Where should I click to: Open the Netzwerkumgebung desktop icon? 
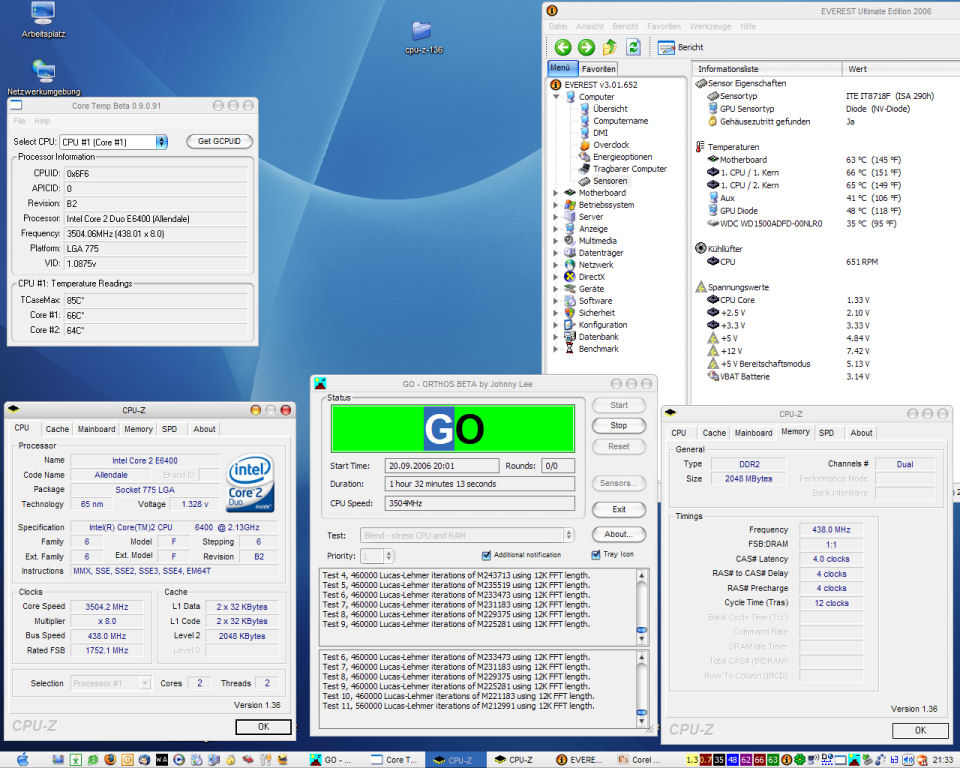point(43,78)
